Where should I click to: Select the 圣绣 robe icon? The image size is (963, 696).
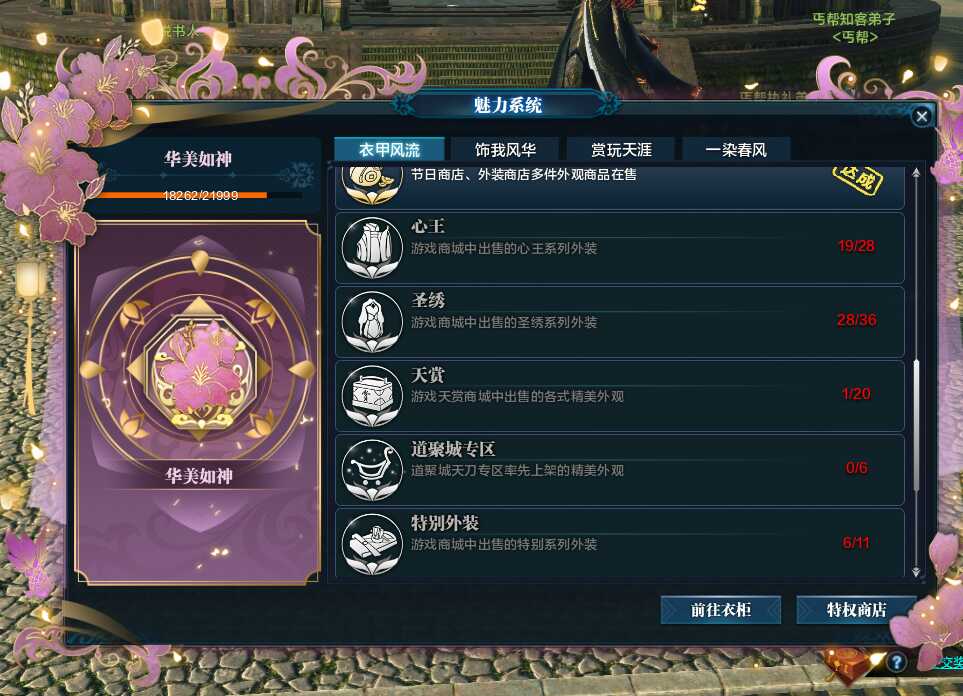pyautogui.click(x=372, y=321)
